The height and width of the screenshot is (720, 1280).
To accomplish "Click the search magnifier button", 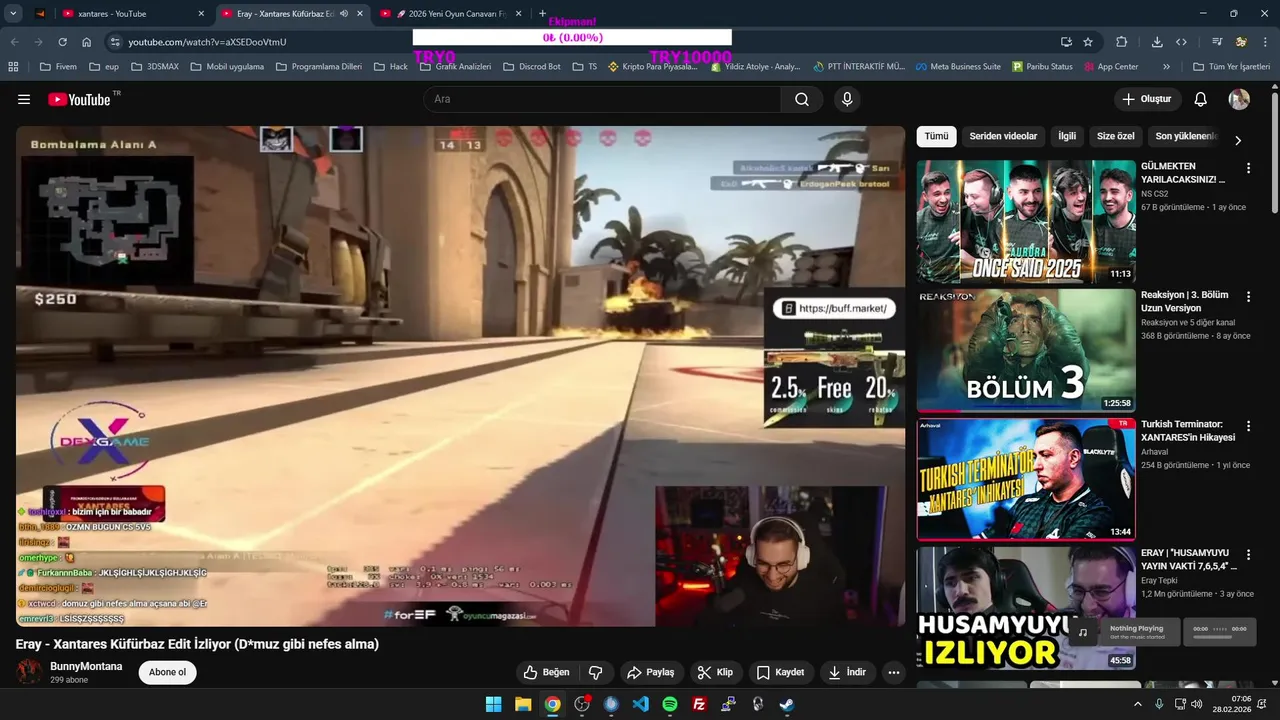I will [802, 99].
